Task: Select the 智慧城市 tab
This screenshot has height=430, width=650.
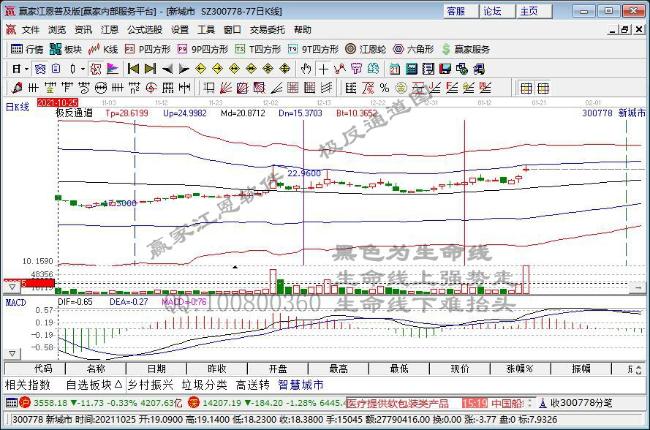Action: [x=301, y=384]
